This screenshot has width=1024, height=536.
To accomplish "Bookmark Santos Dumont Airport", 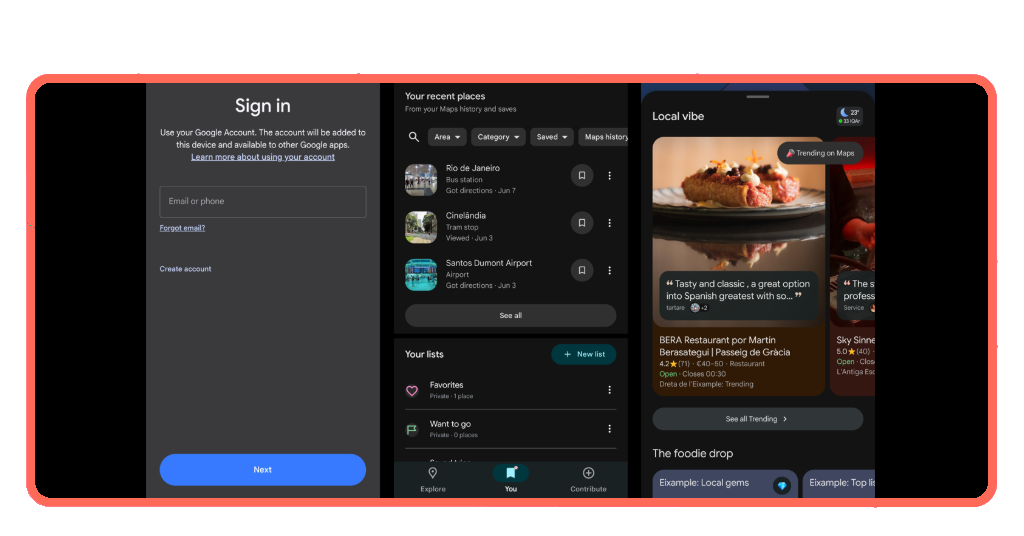I will 582,270.
